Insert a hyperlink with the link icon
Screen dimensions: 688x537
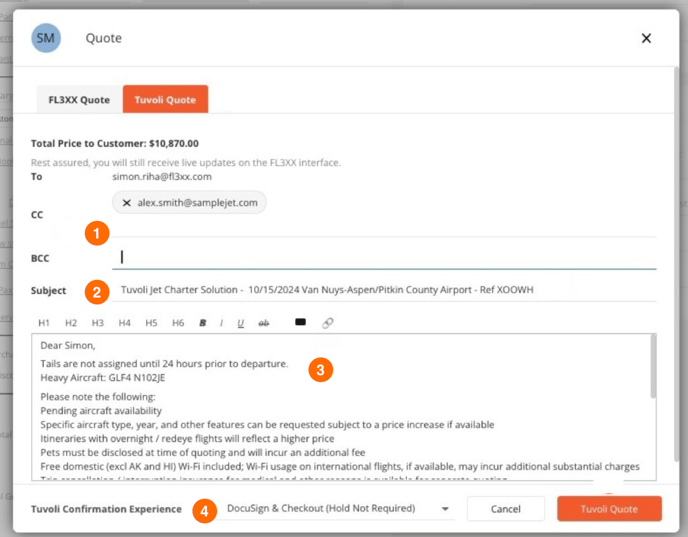pos(328,323)
